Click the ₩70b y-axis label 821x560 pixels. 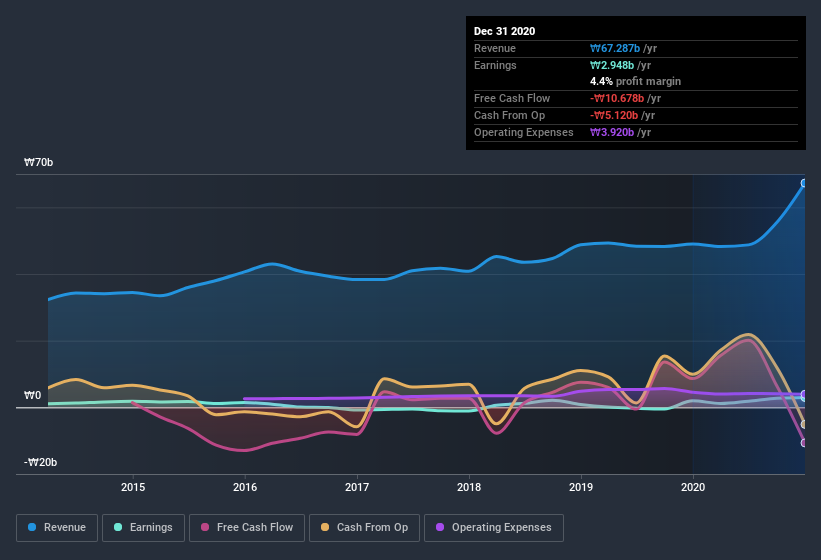pos(38,163)
